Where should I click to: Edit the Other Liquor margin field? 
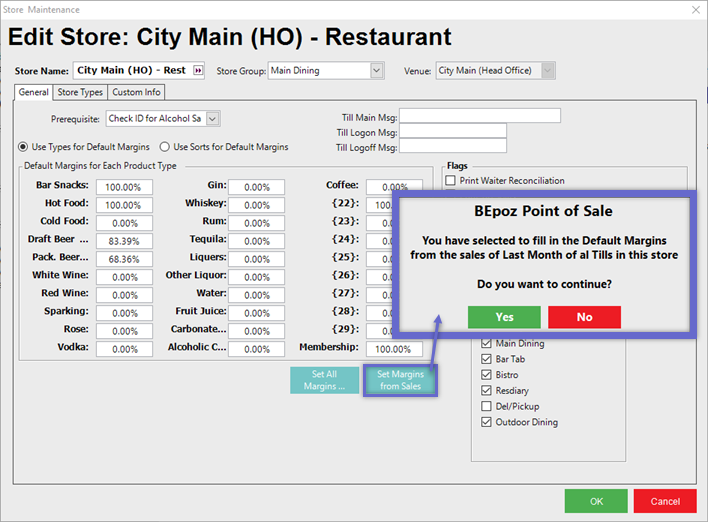pyautogui.click(x=256, y=277)
